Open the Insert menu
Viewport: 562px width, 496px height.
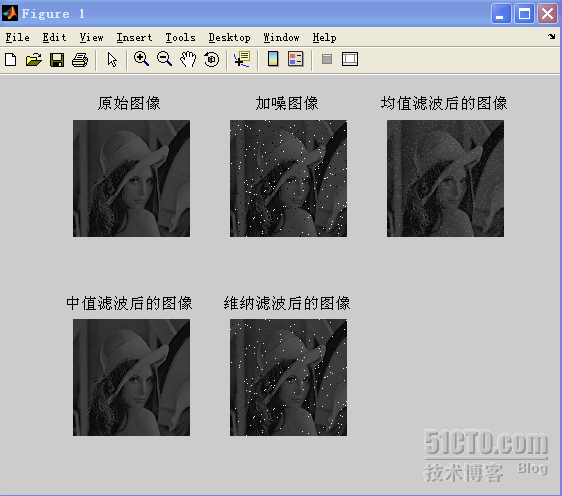(x=134, y=37)
